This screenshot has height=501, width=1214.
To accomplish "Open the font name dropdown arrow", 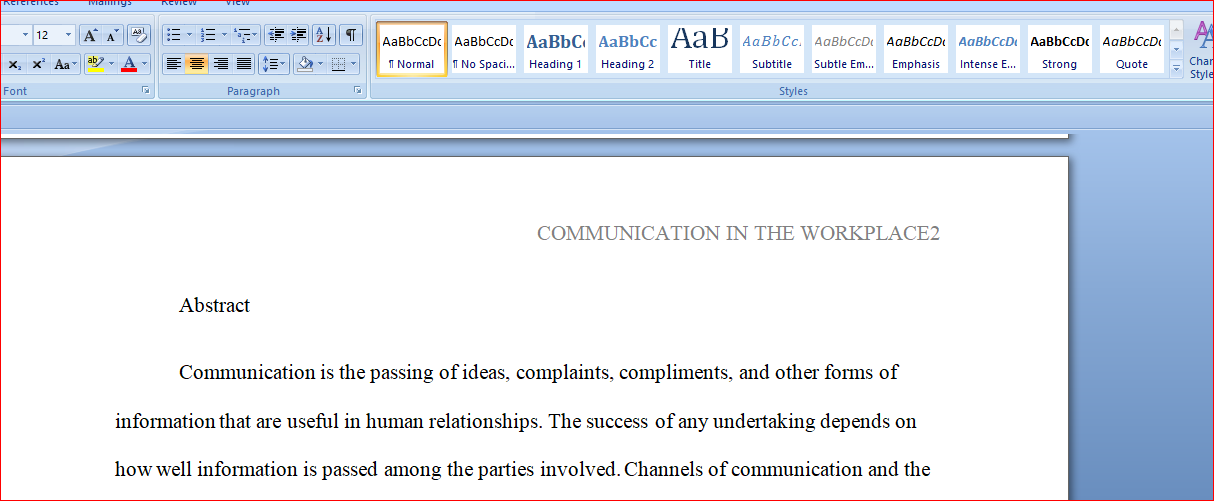I will point(25,35).
